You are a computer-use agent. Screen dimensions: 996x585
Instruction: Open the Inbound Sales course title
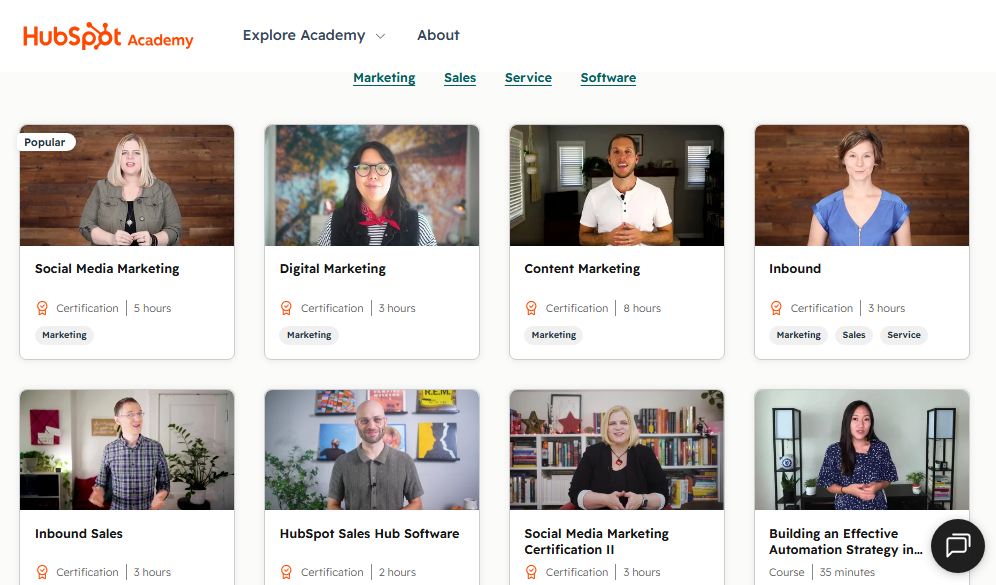(79, 534)
